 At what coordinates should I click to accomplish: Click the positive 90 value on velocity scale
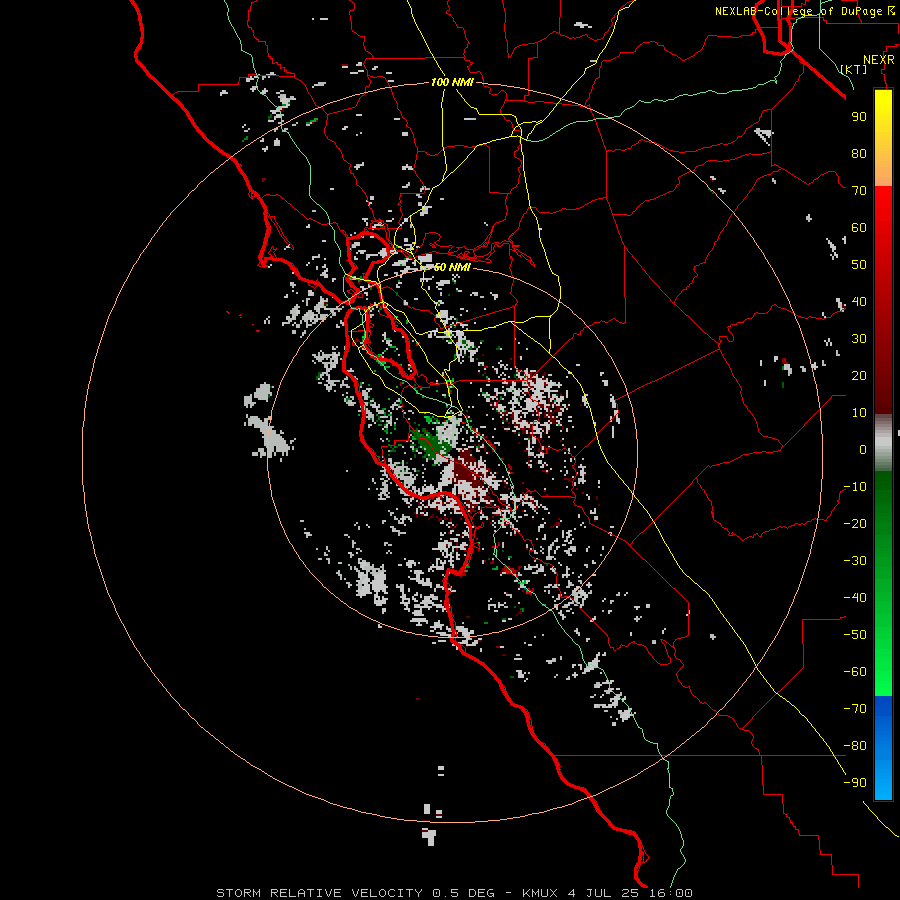[859, 117]
